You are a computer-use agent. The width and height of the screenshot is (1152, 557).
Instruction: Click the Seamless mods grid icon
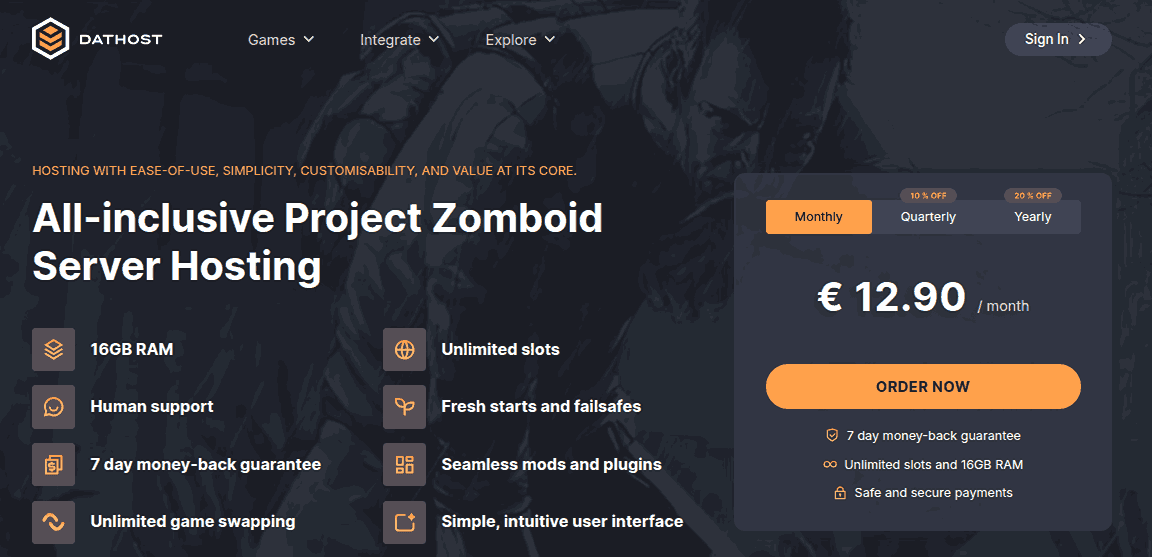pyautogui.click(x=405, y=464)
